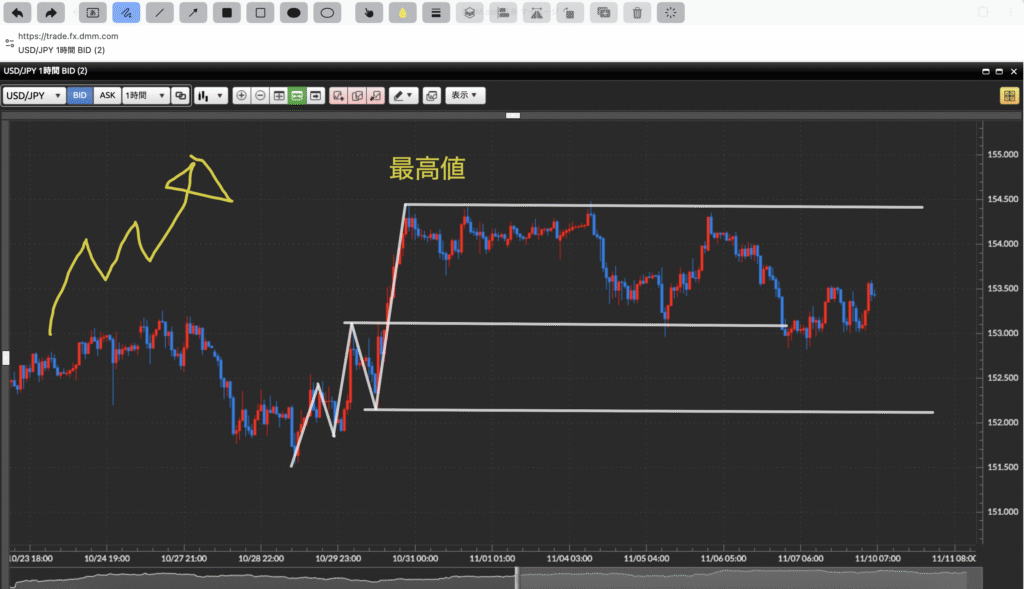The height and width of the screenshot is (589, 1024).
Task: Click the chart overview scrollbar at bottom
Action: [490, 578]
